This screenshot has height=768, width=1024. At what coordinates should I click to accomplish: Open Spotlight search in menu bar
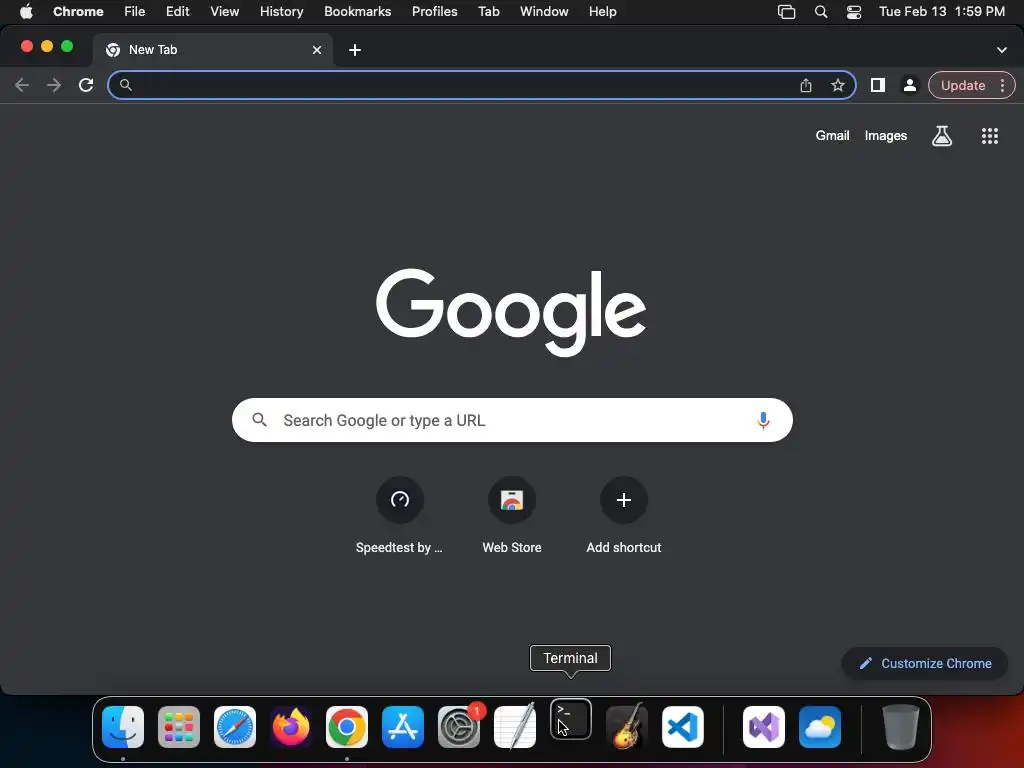click(821, 12)
